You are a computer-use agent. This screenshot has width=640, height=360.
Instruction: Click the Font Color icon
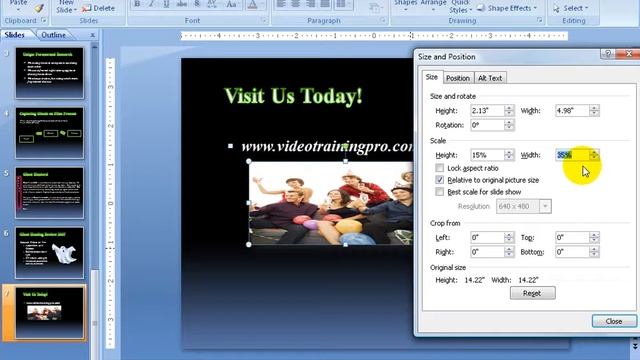tap(252, 4)
